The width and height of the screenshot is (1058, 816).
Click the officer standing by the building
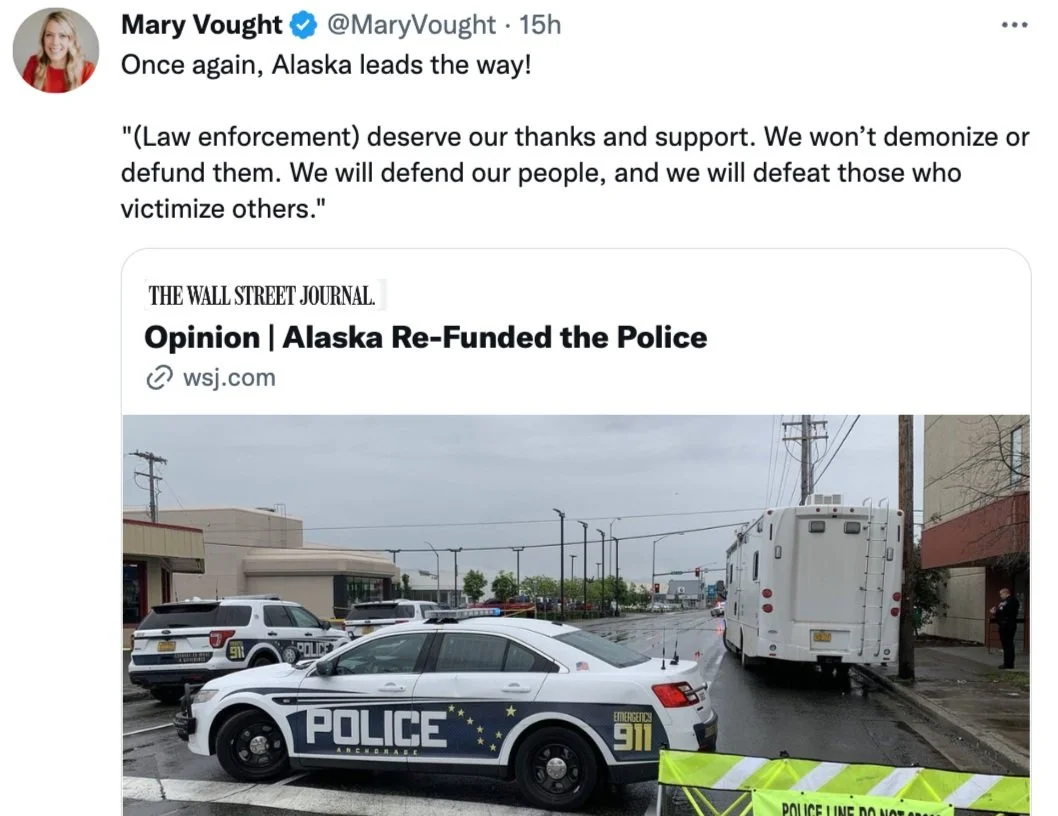click(1005, 628)
